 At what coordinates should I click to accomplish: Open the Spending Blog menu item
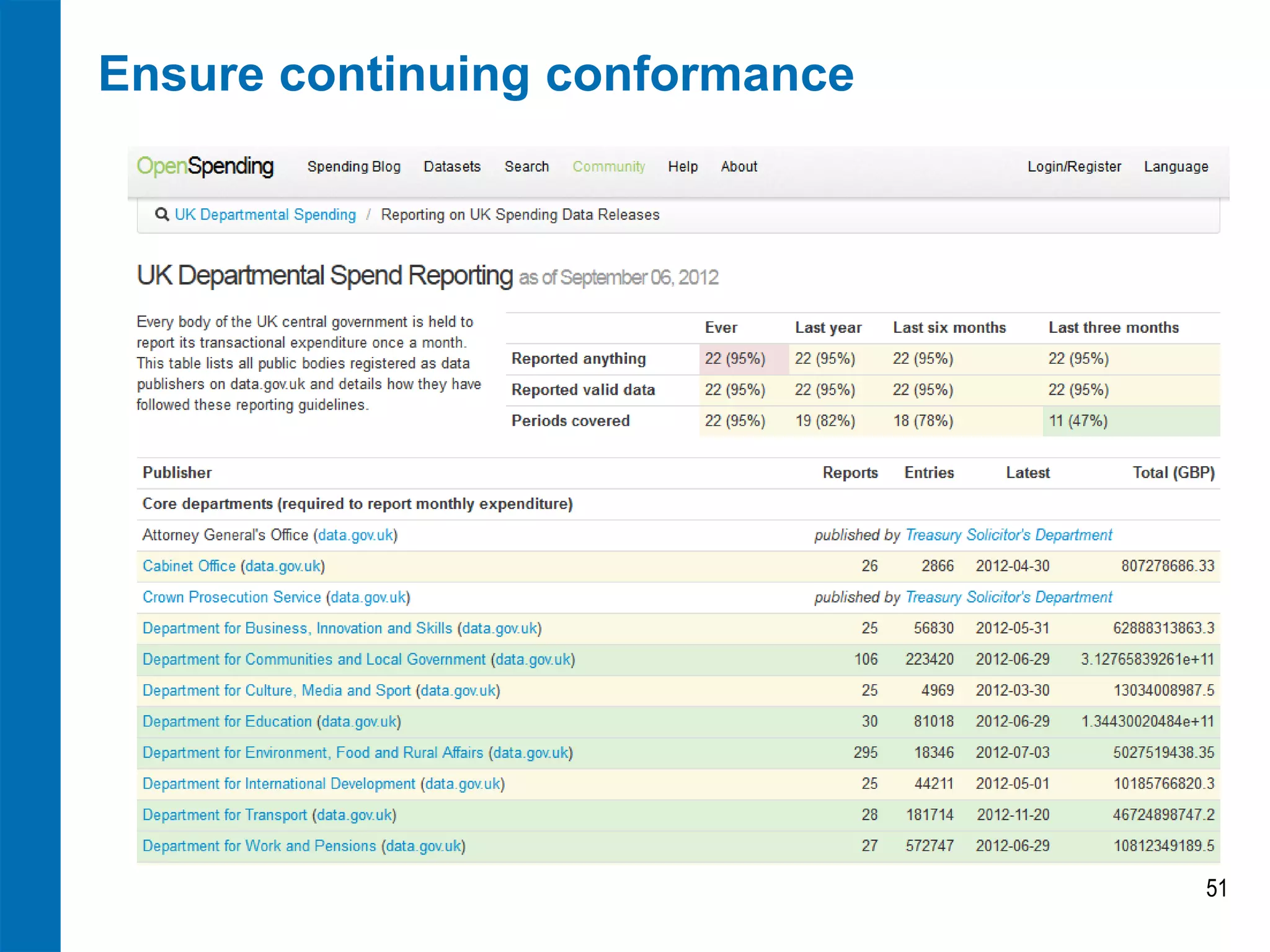click(x=353, y=167)
